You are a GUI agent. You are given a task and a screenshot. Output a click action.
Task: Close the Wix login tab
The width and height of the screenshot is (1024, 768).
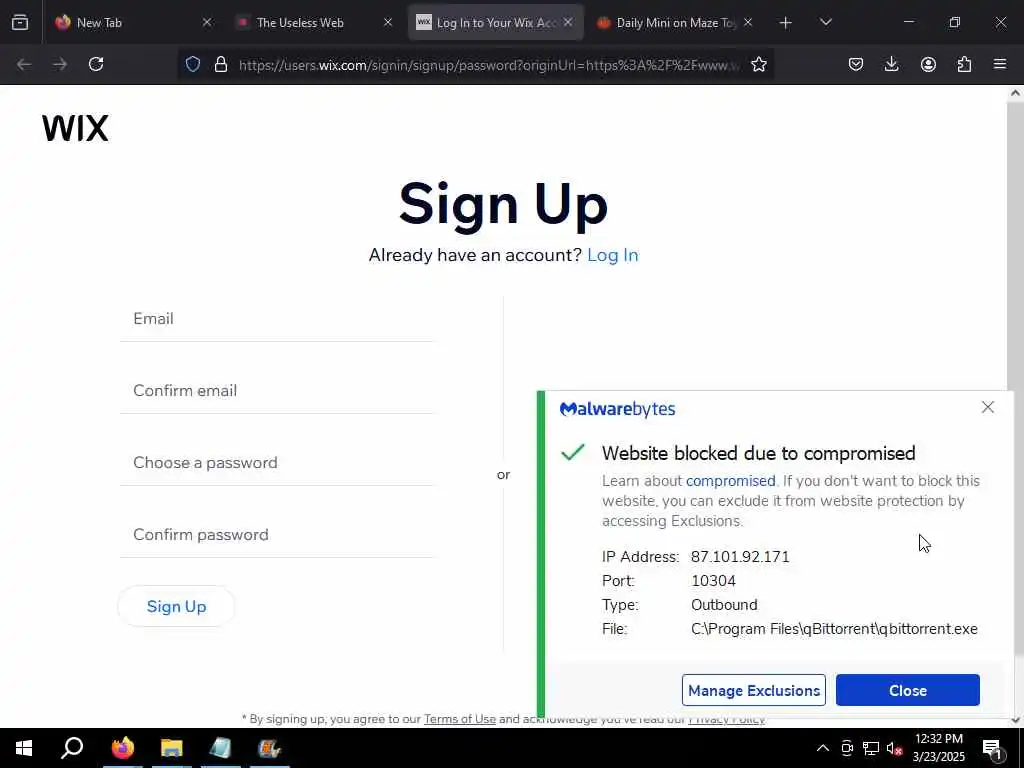(568, 22)
